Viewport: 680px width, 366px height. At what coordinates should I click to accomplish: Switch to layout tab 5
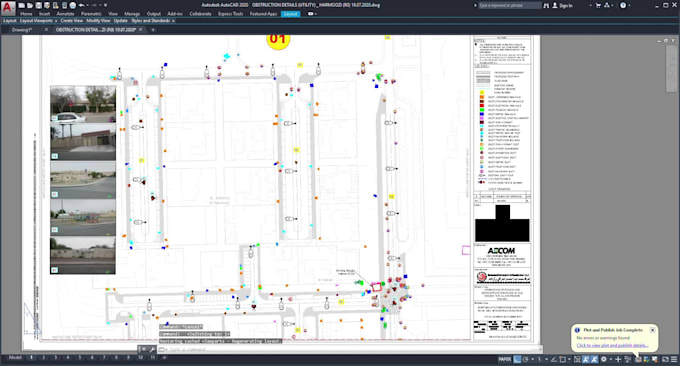(x=80, y=358)
